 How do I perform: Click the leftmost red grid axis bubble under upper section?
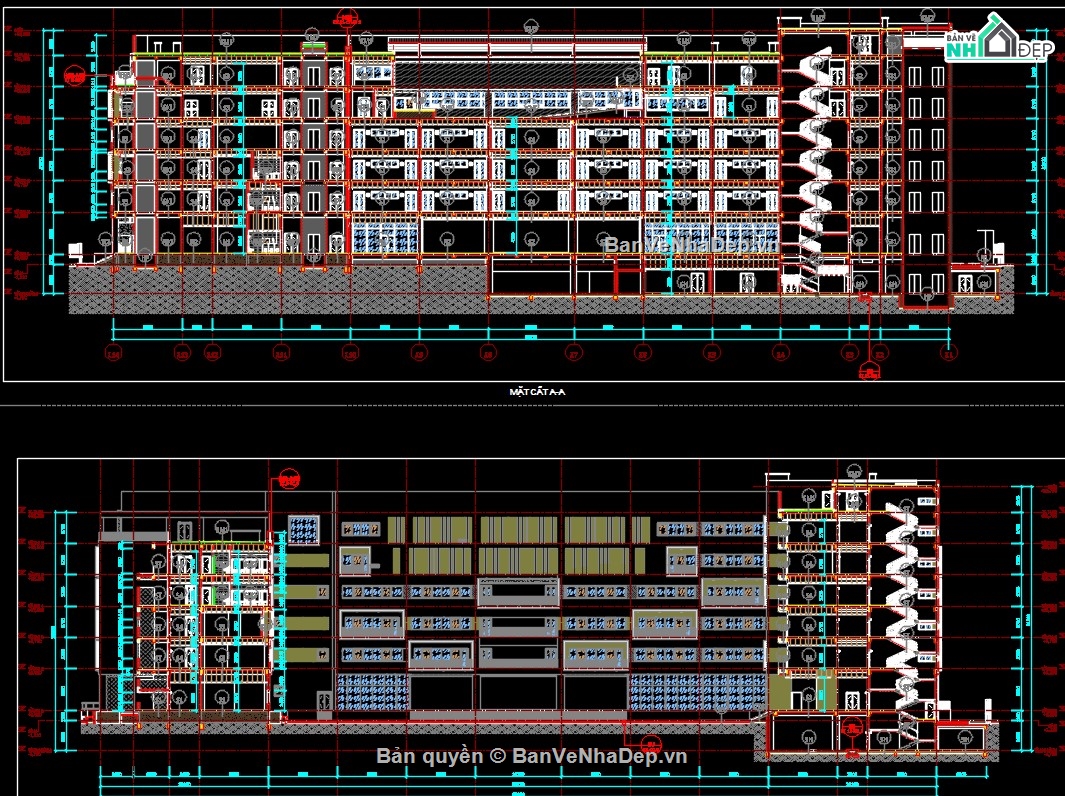click(x=114, y=353)
